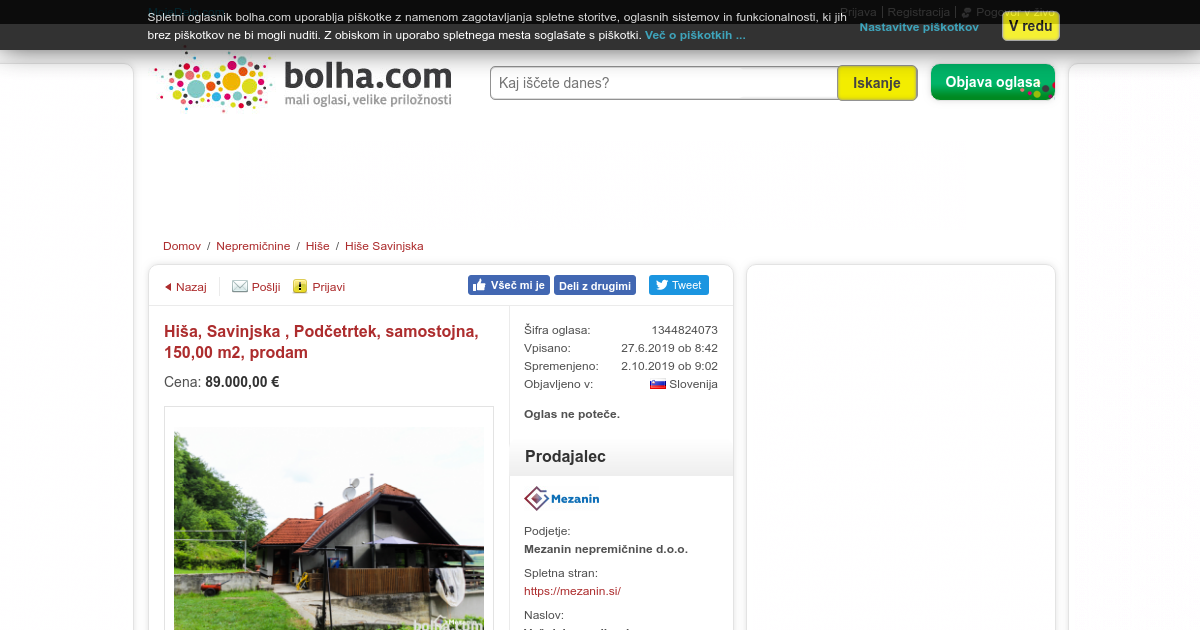The height and width of the screenshot is (630, 1200).
Task: Open the house listing photo
Action: tap(329, 530)
